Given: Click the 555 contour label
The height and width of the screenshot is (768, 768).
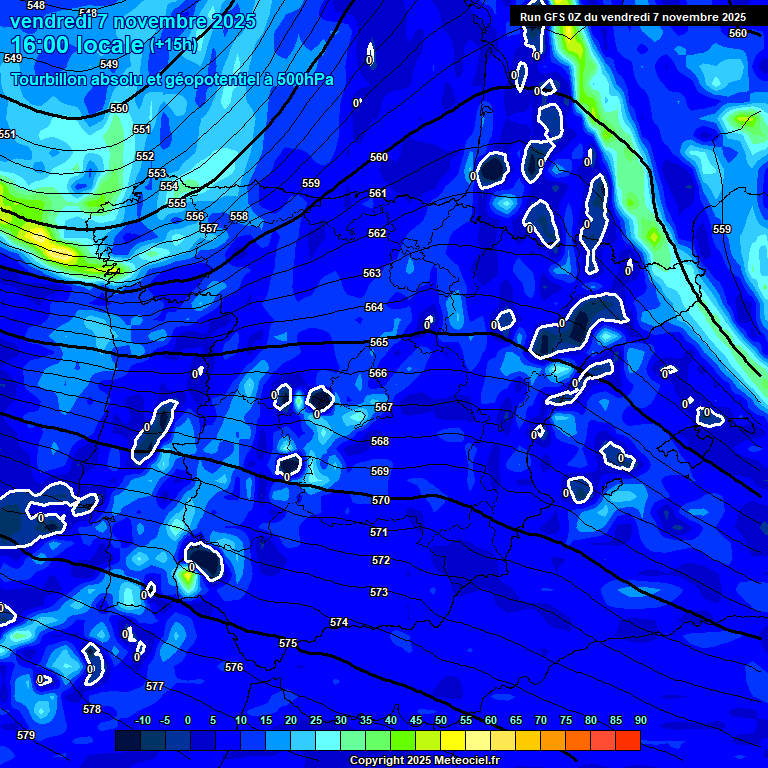Looking at the screenshot, I should (x=177, y=203).
